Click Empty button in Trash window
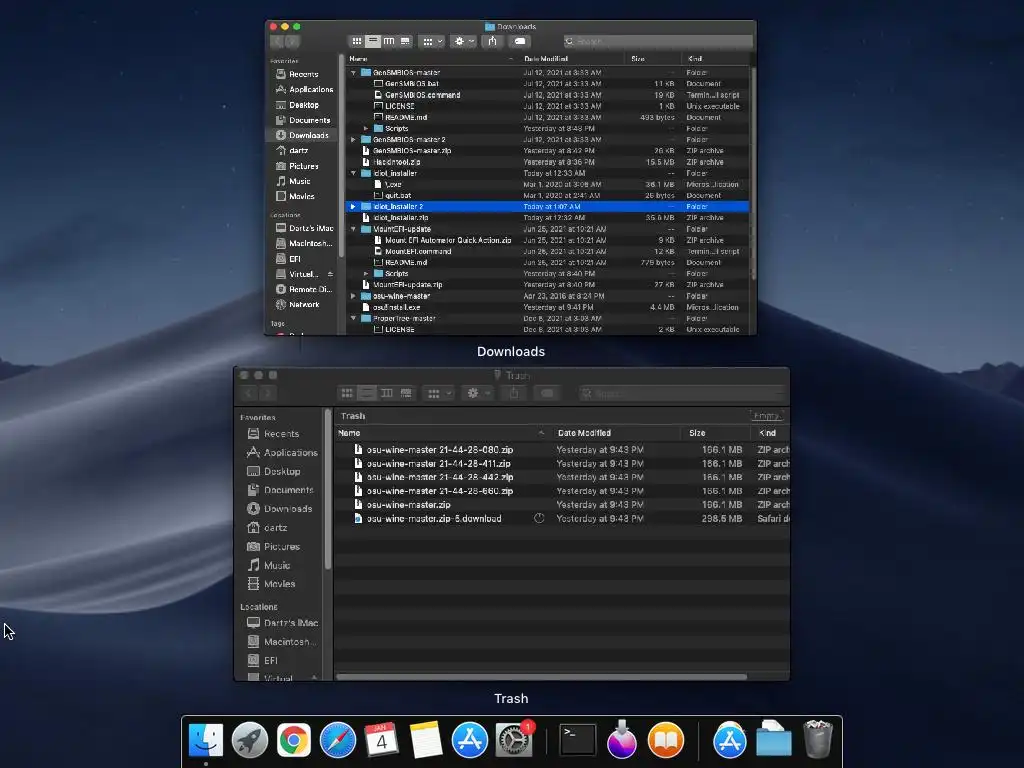The width and height of the screenshot is (1024, 768). tap(766, 416)
